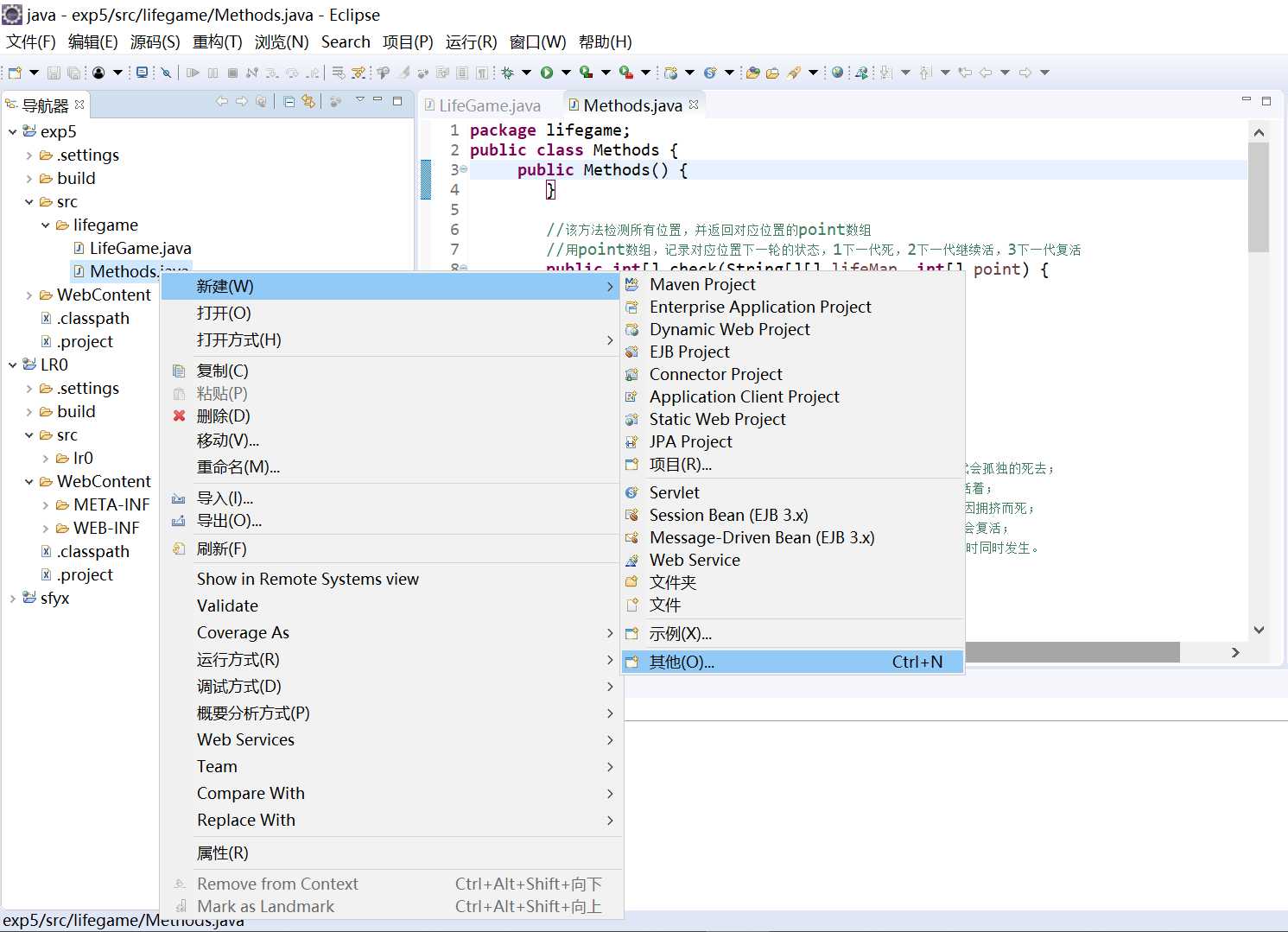Expand the exp5 build folder
The image size is (1288, 932).
point(29,179)
